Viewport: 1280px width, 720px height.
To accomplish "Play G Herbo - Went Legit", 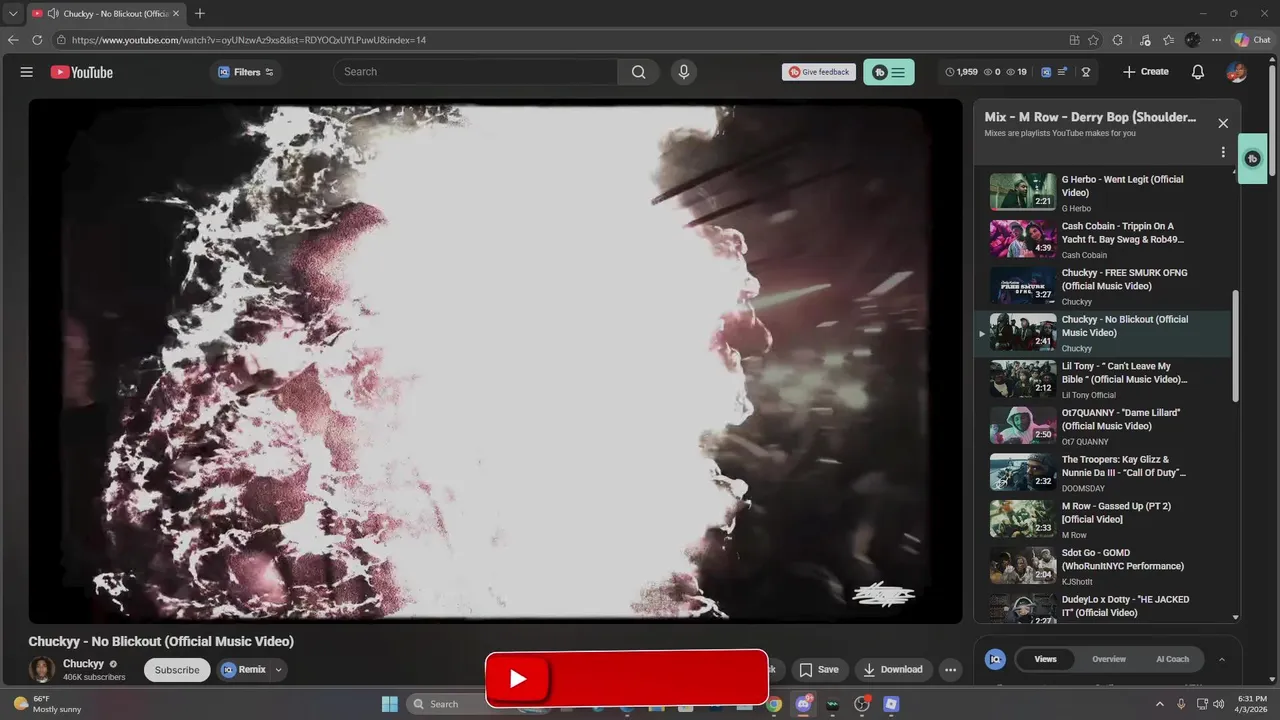I will coord(1102,193).
